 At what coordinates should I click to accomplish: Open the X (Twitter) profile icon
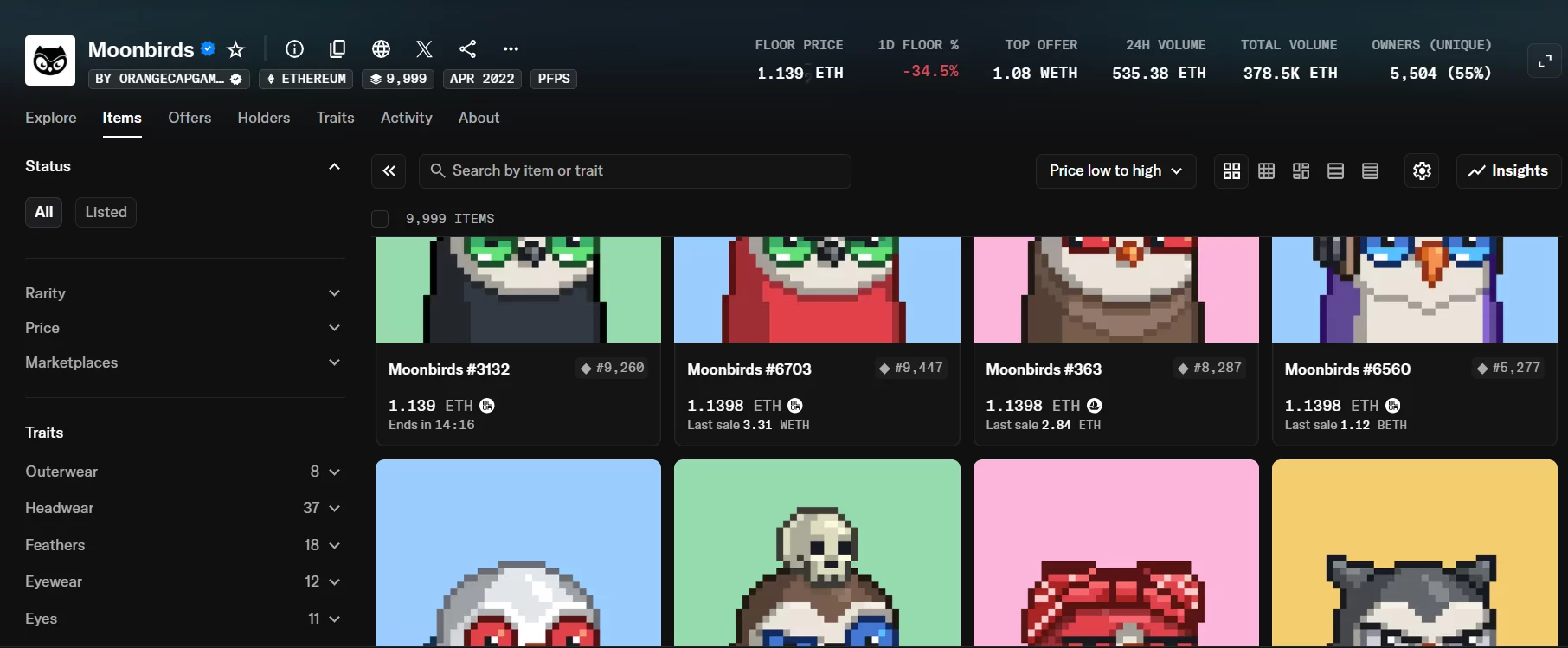424,48
